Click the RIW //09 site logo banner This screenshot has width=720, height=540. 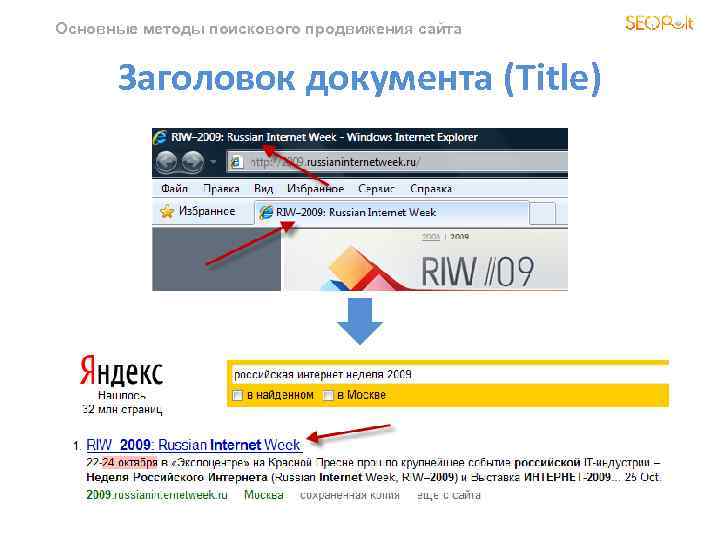[x=478, y=271]
